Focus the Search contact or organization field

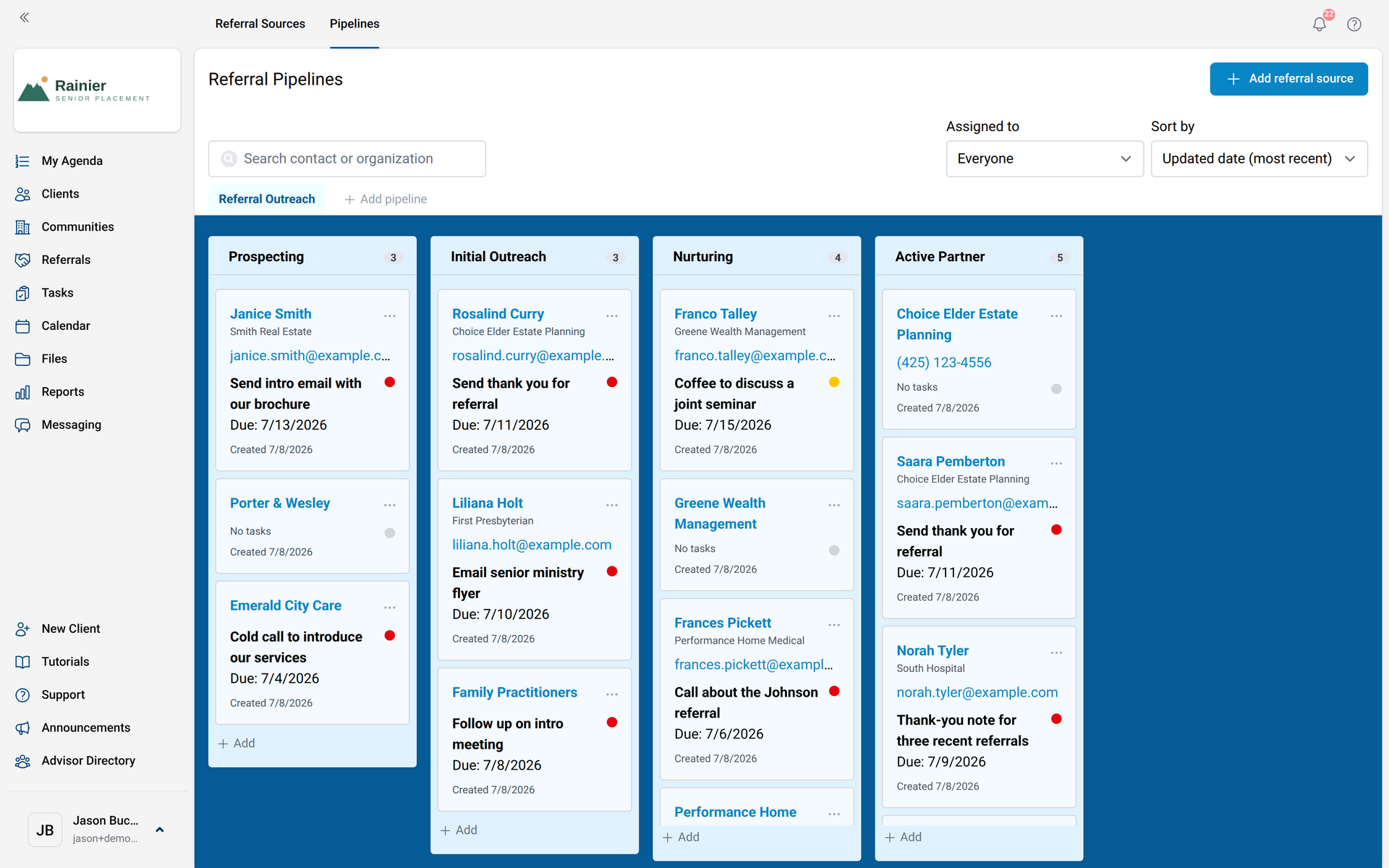point(347,158)
